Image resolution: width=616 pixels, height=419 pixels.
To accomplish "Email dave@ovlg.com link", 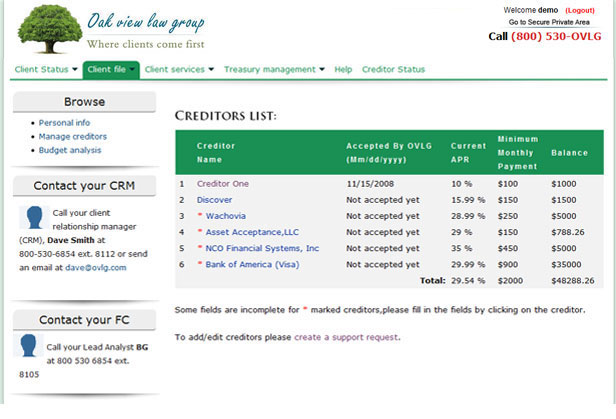I will pyautogui.click(x=96, y=268).
